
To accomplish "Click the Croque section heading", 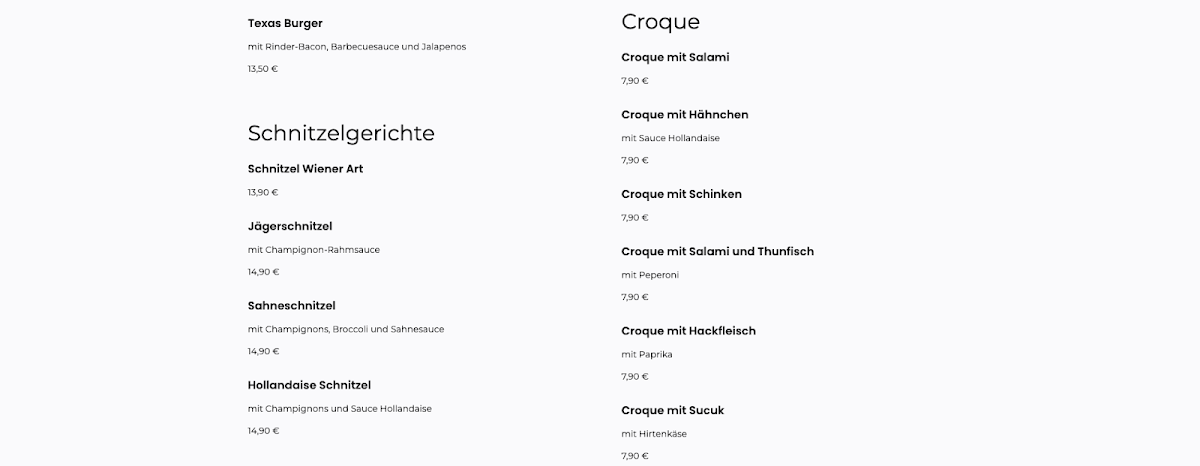I will tap(660, 22).
